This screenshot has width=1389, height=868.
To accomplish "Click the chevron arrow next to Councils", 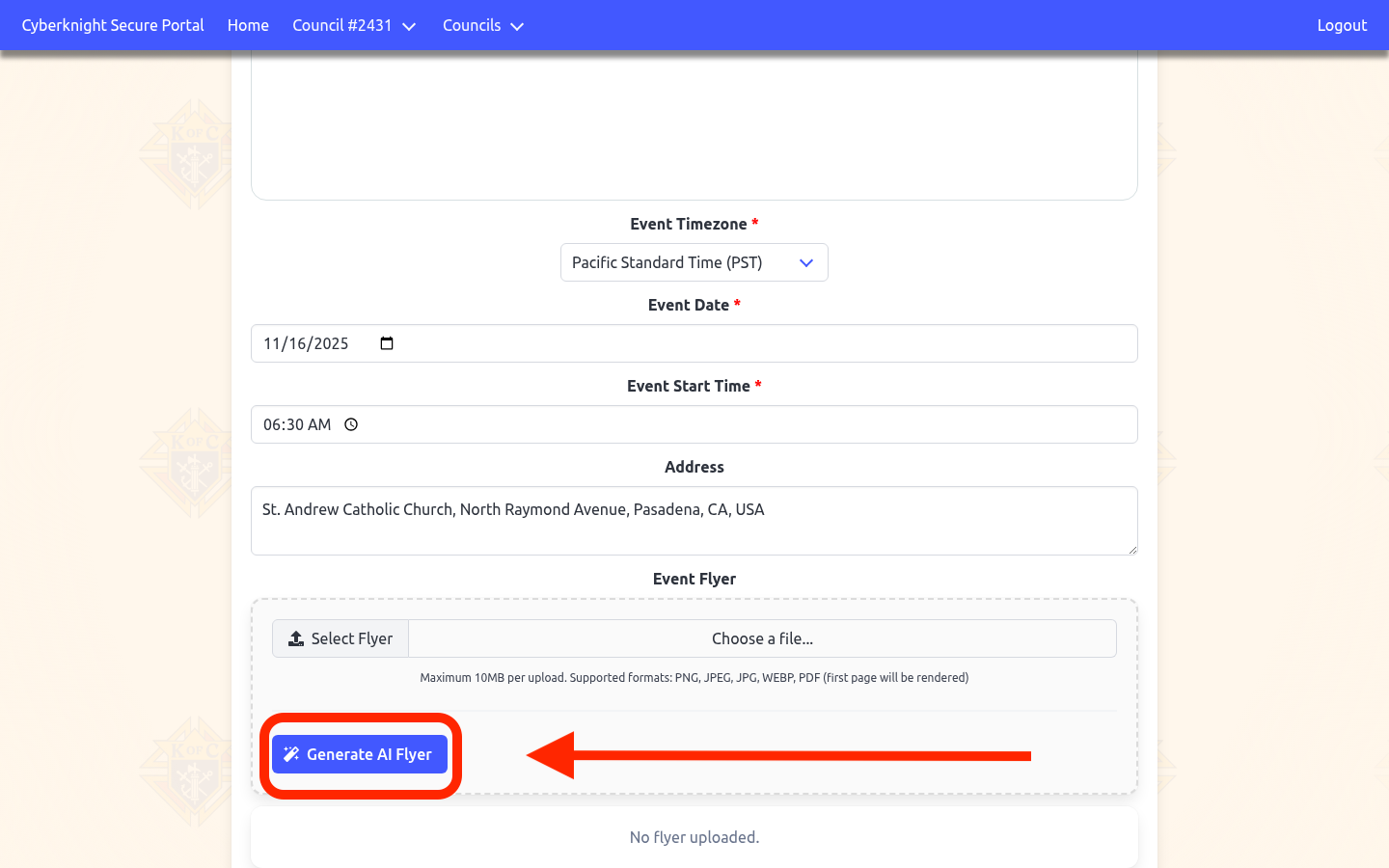I will [x=517, y=27].
